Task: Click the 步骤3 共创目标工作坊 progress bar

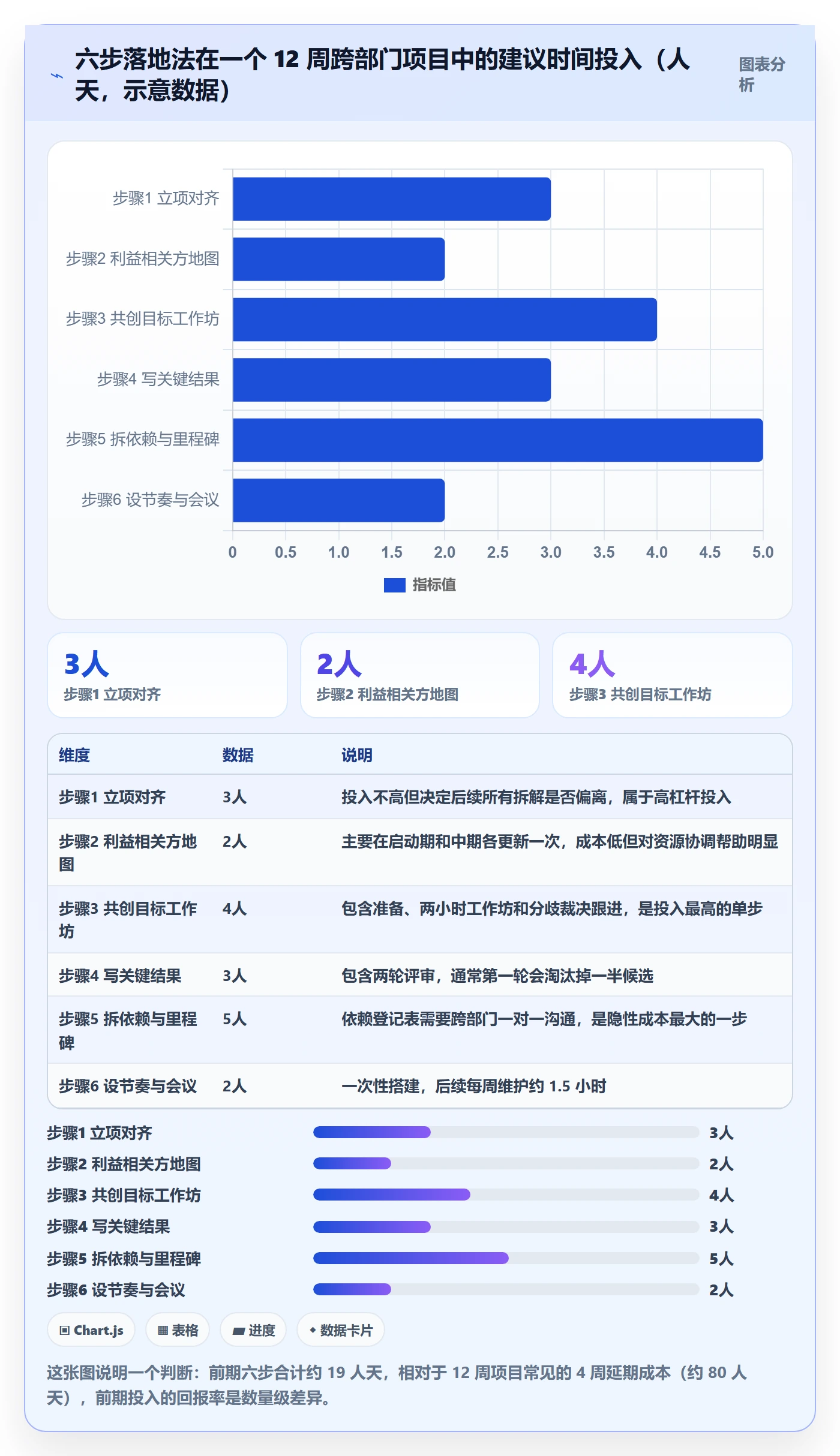Action: pos(506,1195)
